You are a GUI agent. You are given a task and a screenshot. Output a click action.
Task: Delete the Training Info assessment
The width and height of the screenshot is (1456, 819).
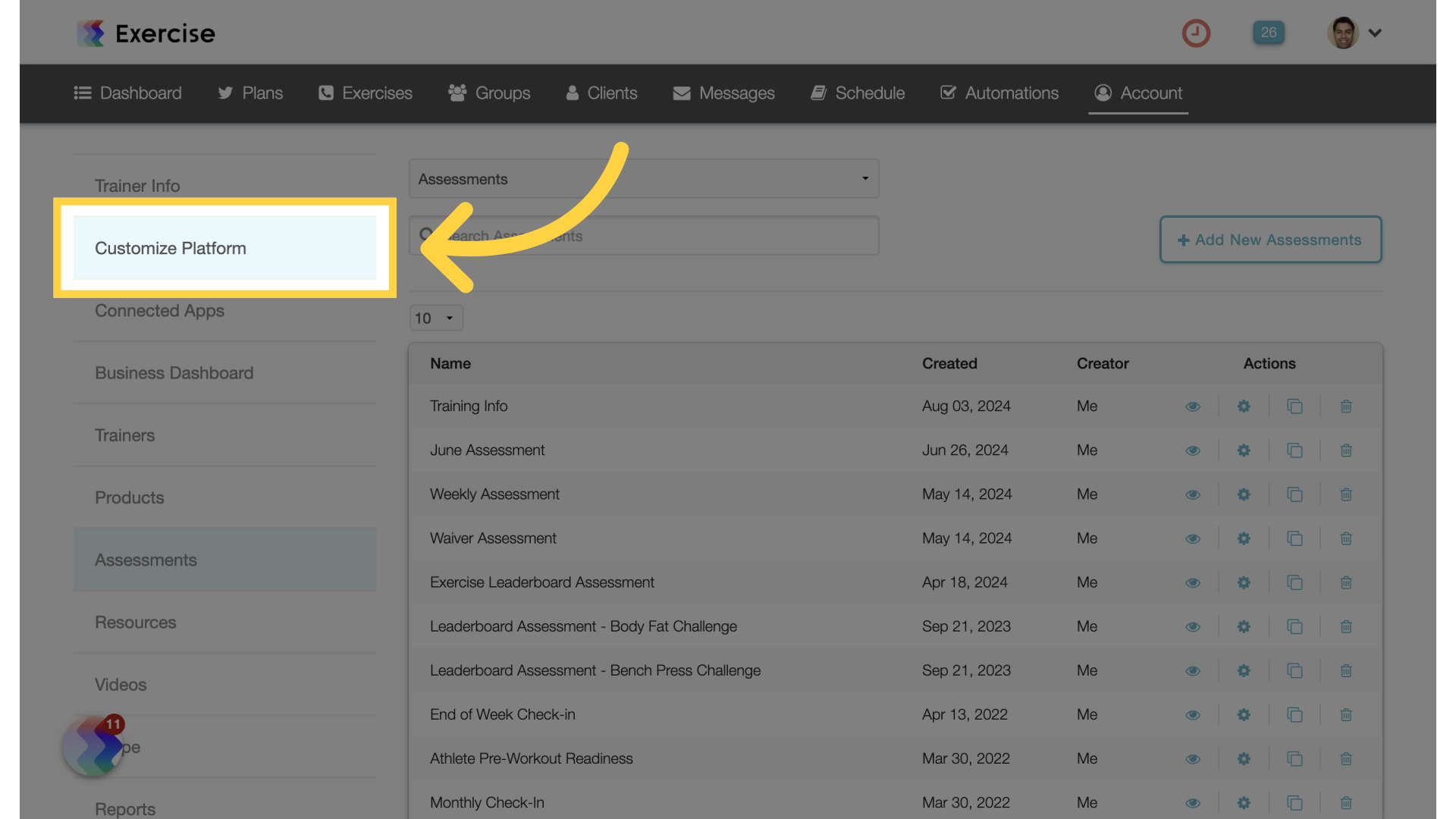tap(1346, 406)
